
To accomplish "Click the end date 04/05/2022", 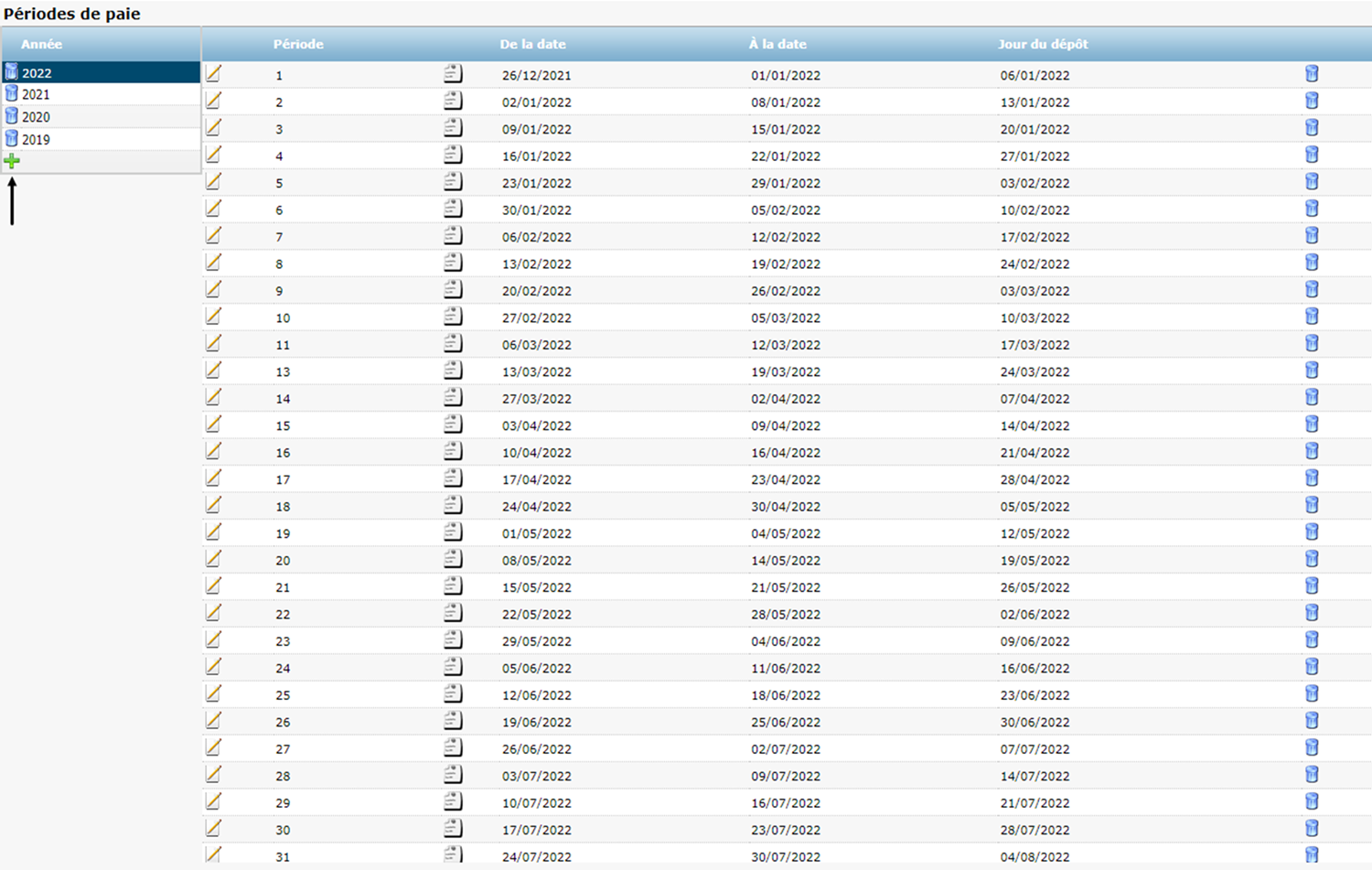I will click(786, 533).
